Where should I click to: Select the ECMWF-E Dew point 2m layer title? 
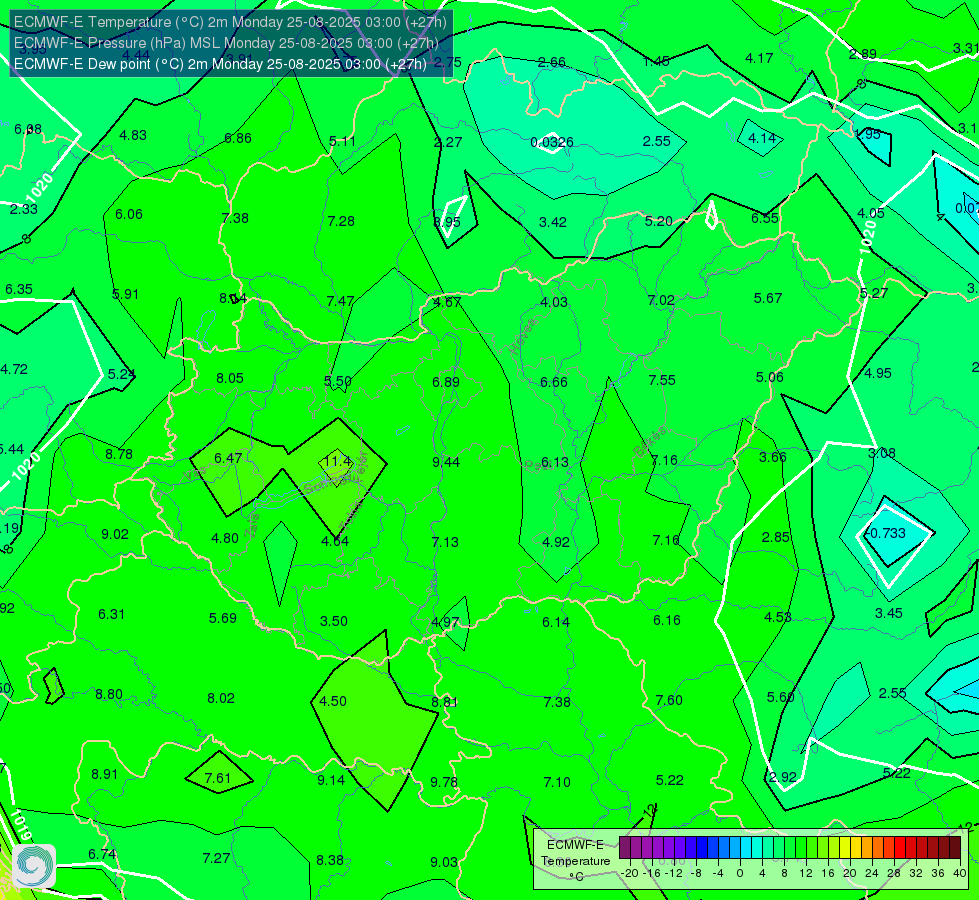220,64
